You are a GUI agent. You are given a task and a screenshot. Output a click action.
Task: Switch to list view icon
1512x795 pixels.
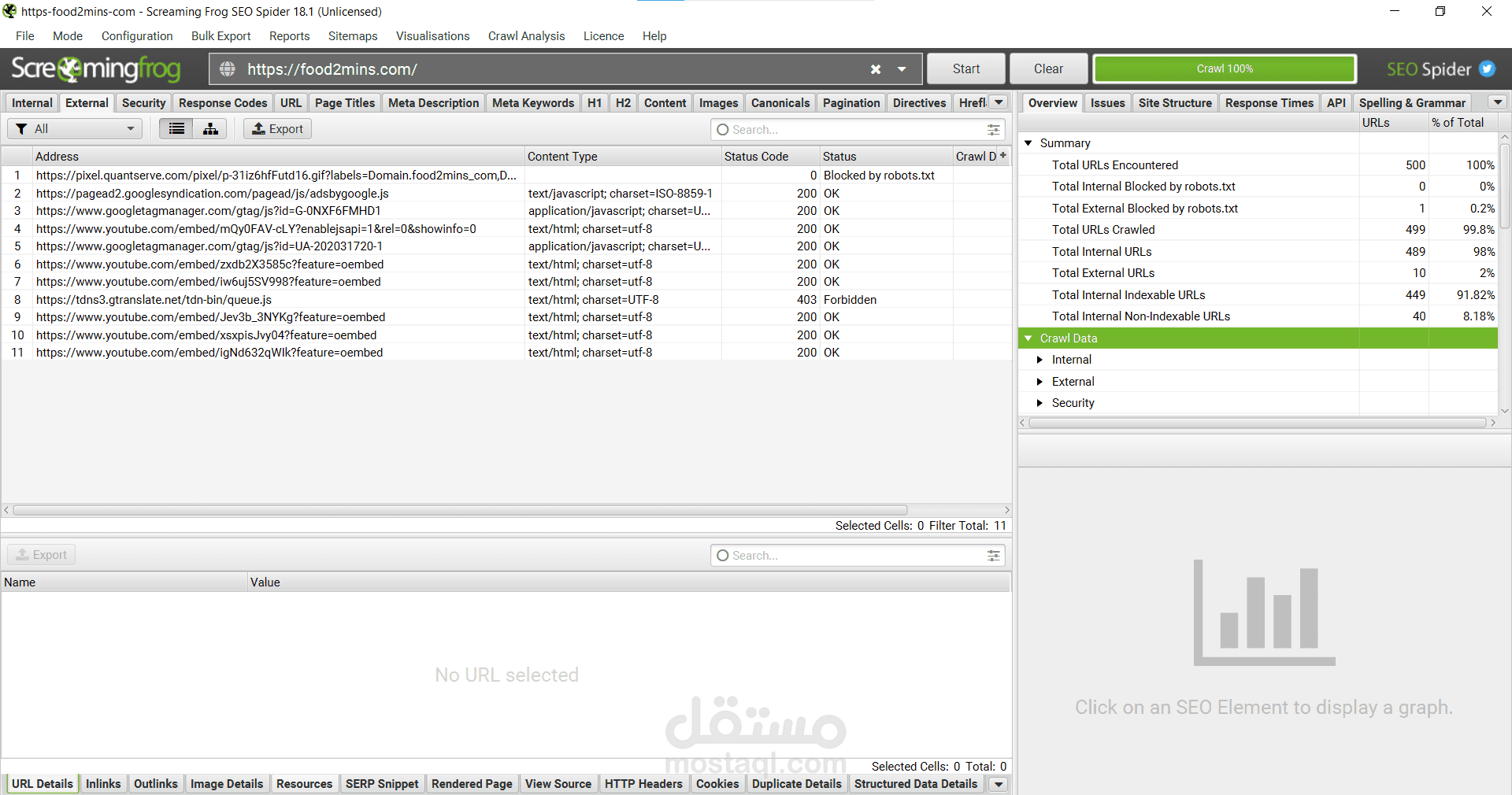176,129
